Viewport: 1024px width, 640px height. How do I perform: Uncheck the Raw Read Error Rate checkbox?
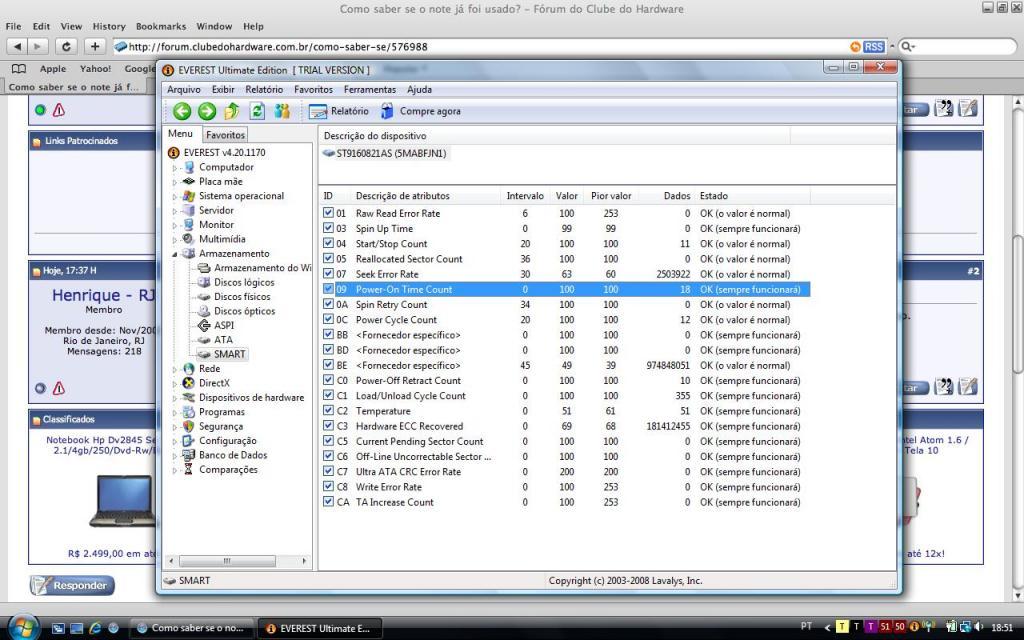(328, 213)
